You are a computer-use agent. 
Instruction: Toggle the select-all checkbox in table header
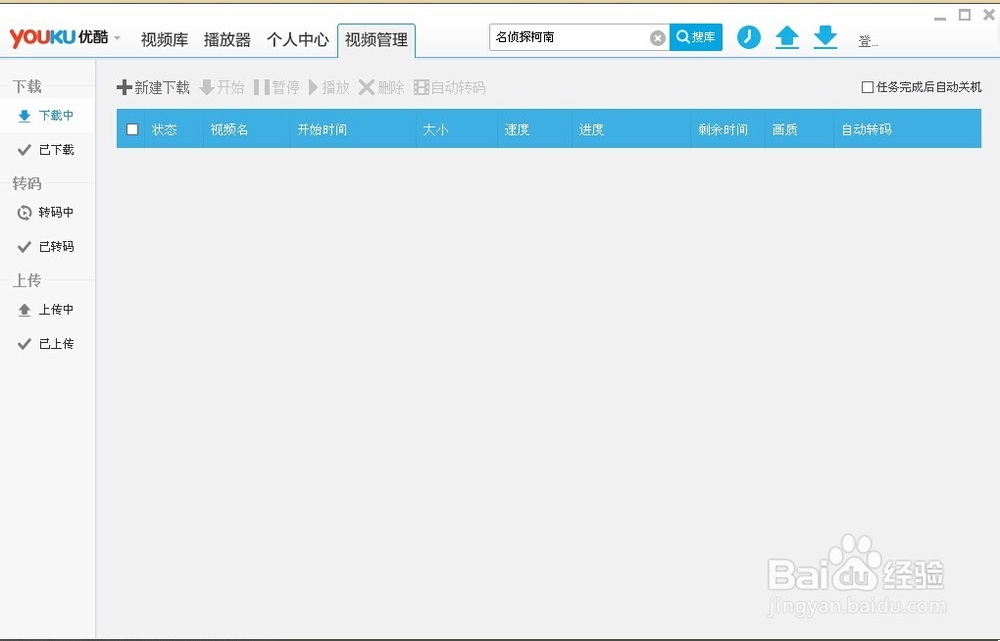131,129
